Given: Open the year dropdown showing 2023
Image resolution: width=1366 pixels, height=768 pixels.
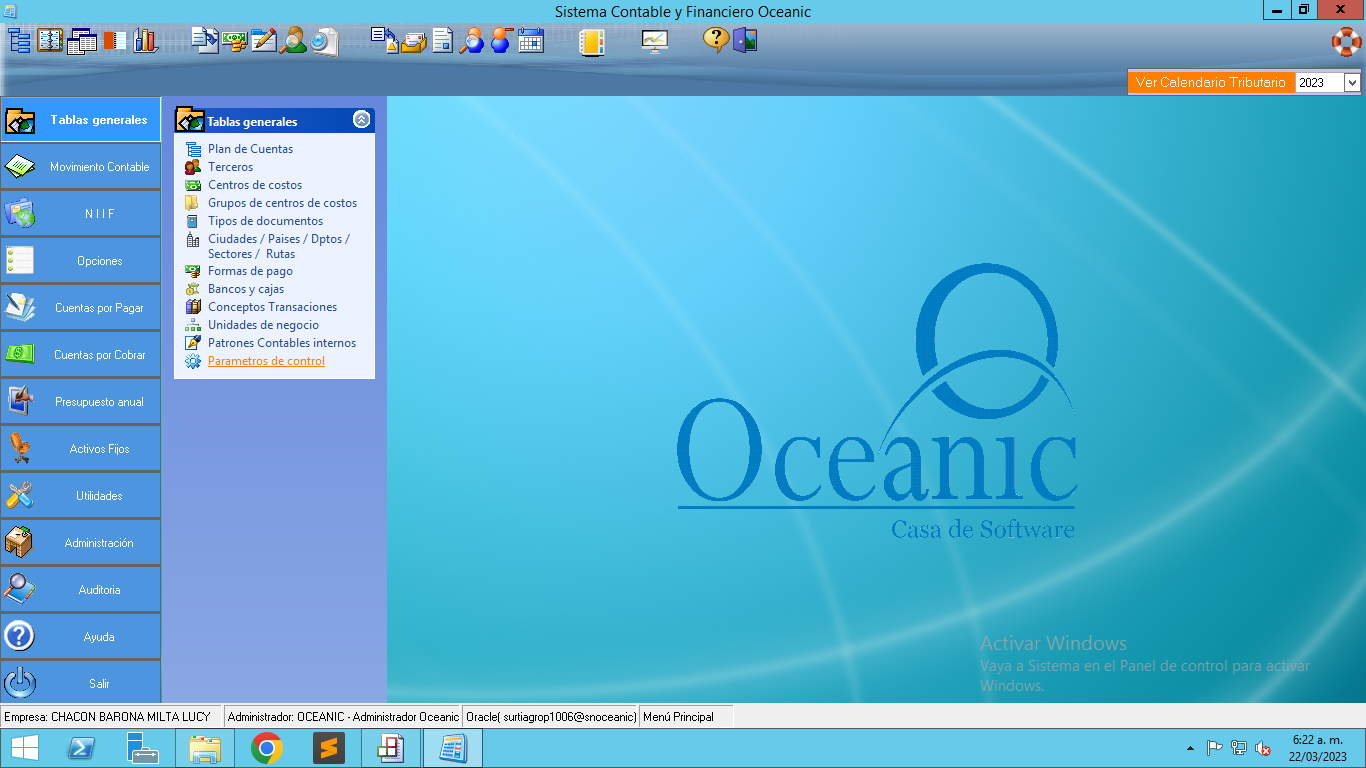Looking at the screenshot, I should coord(1352,83).
